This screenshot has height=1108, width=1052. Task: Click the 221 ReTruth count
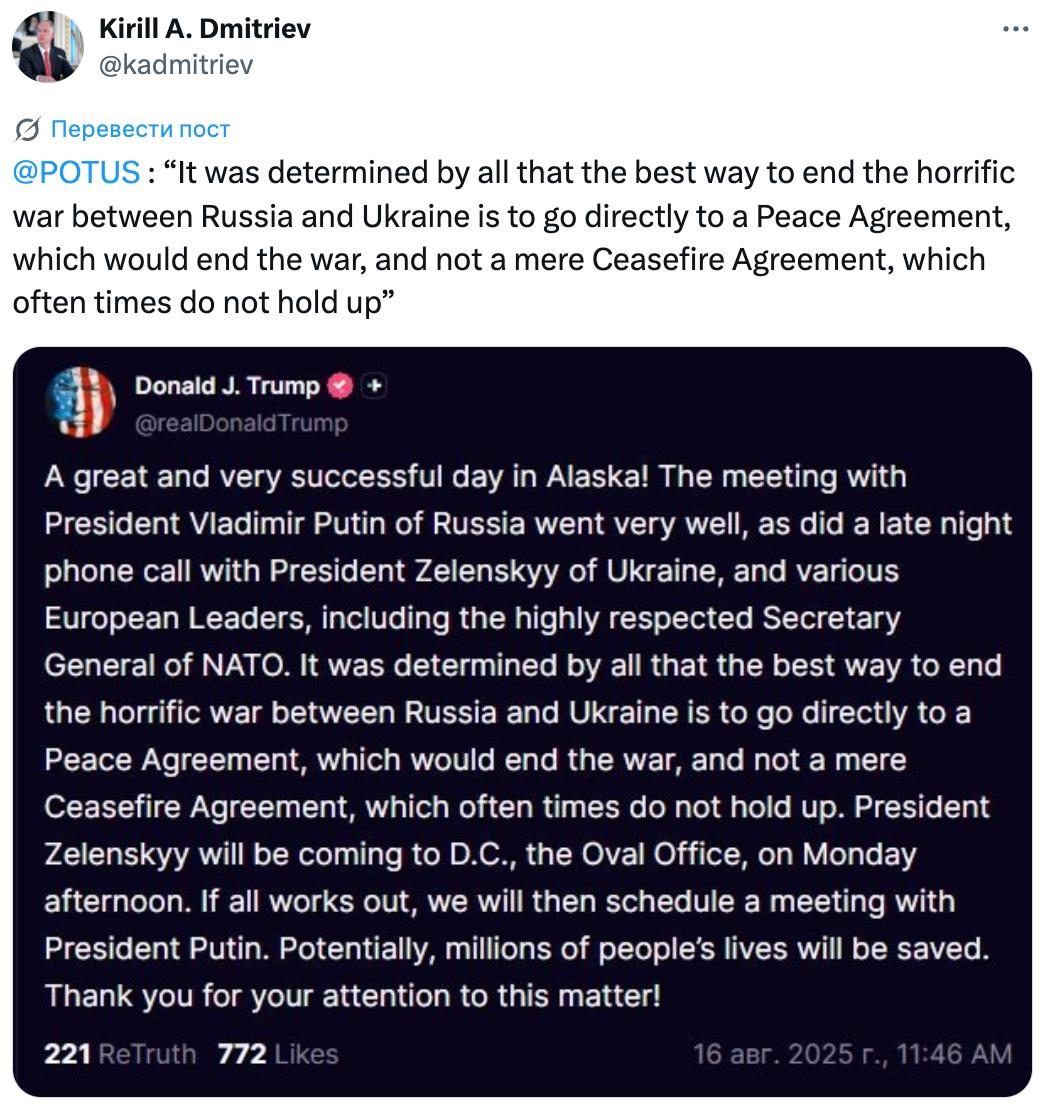pyautogui.click(x=67, y=1054)
